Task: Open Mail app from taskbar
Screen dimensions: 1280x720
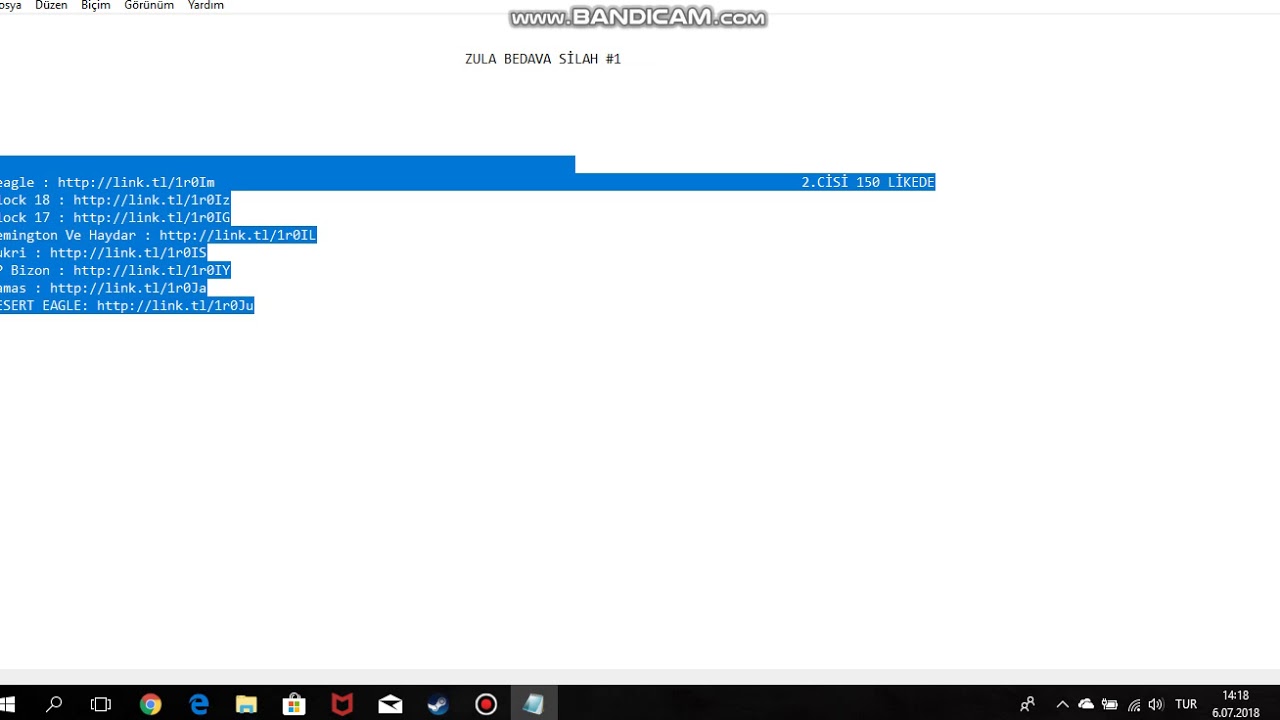Action: click(390, 704)
